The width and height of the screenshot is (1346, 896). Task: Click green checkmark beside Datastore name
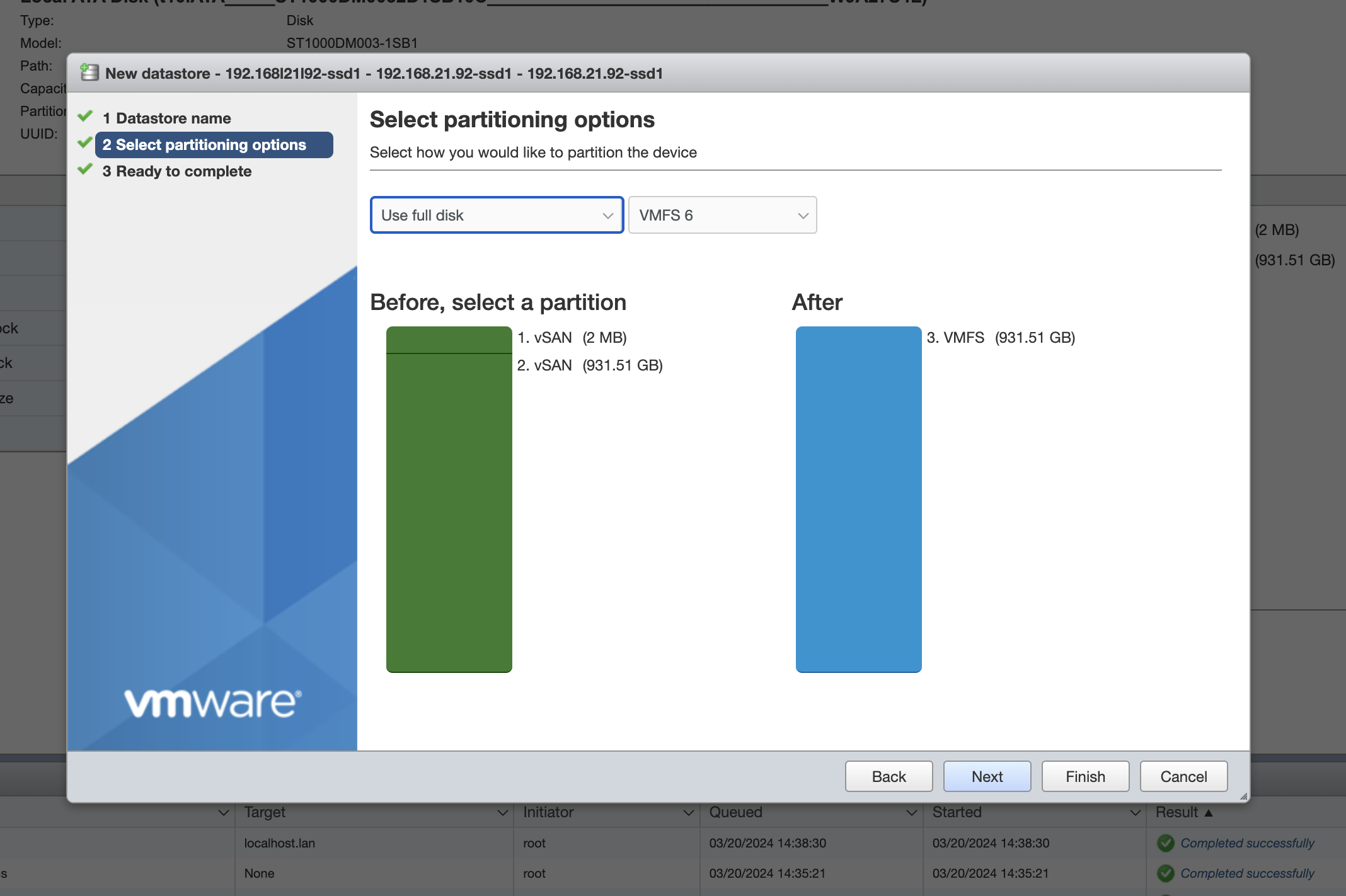[85, 117]
